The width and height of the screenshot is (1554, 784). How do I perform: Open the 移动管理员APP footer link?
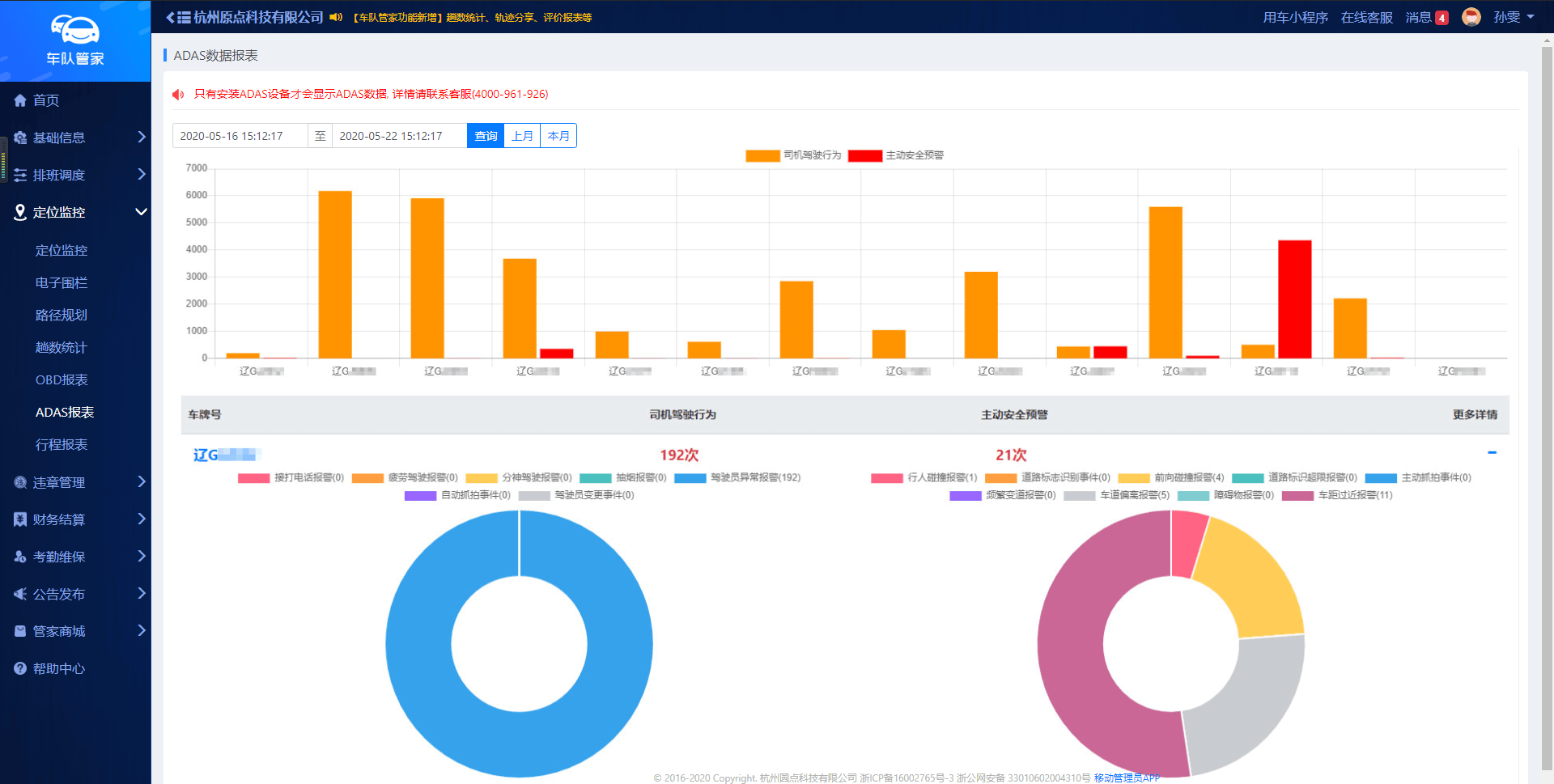click(1127, 778)
